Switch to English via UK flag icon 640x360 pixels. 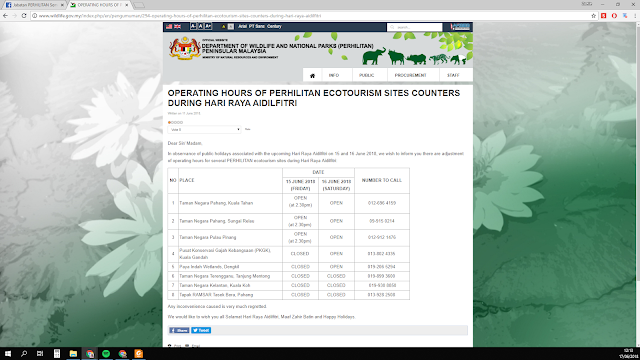(178, 27)
